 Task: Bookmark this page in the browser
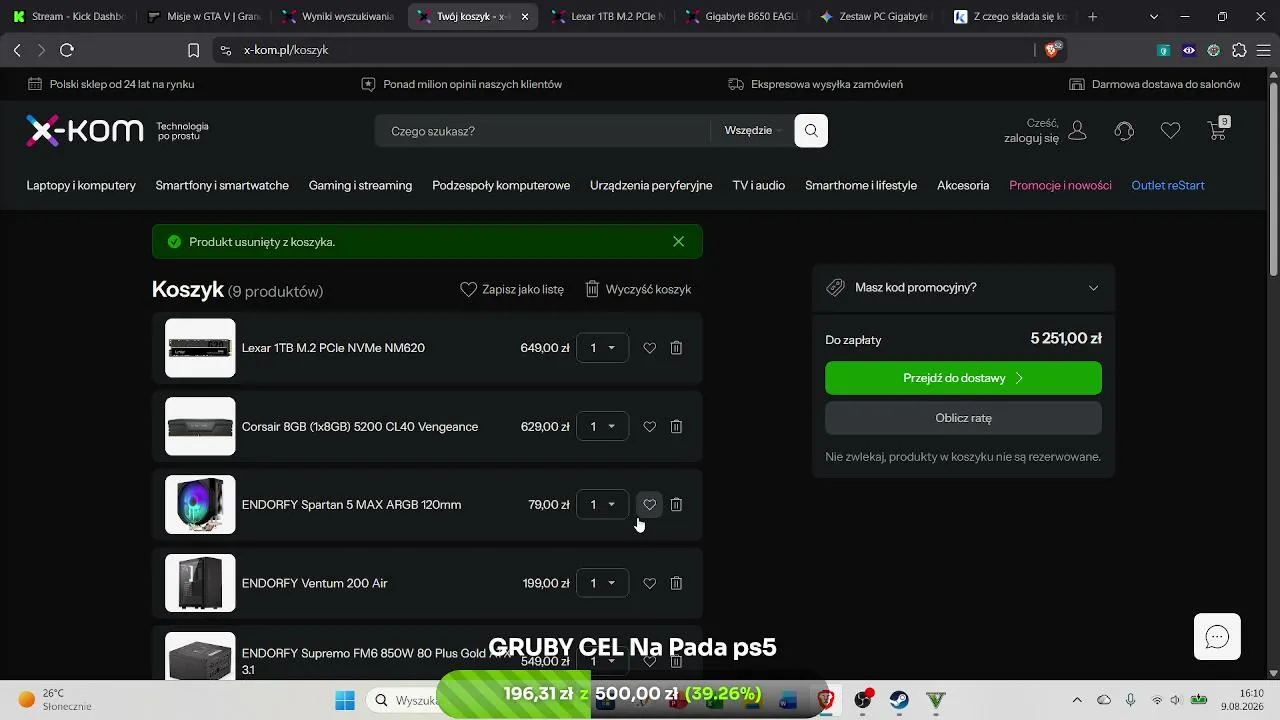point(194,50)
